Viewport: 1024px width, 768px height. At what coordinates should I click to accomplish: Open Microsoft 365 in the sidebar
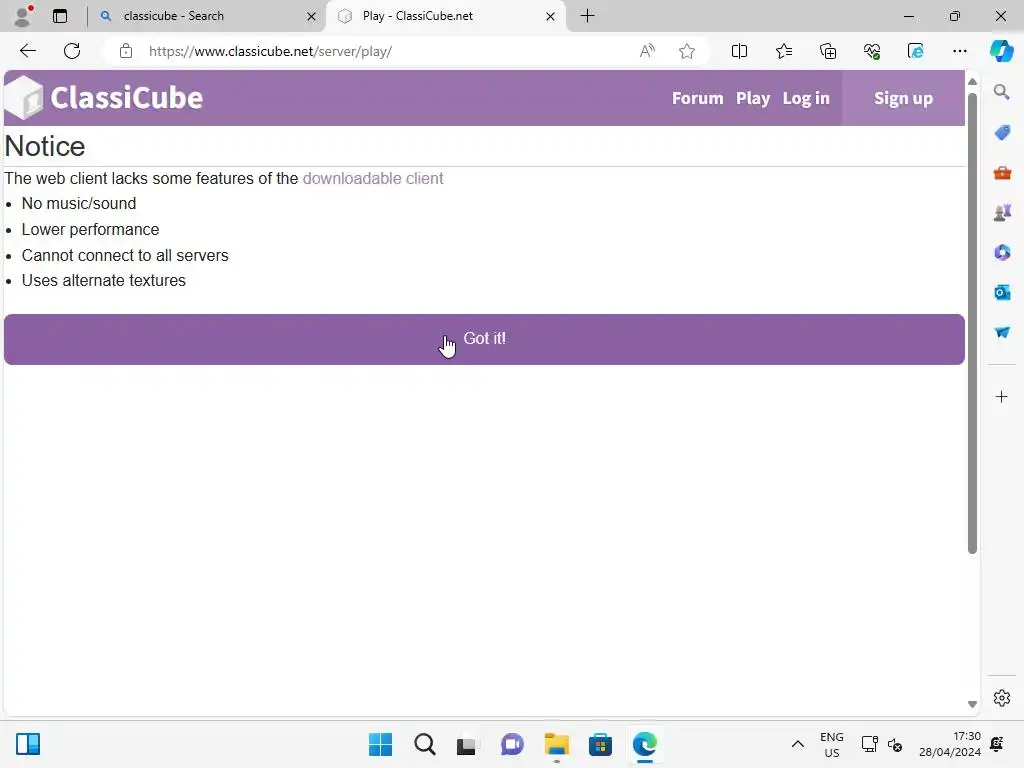point(1002,252)
